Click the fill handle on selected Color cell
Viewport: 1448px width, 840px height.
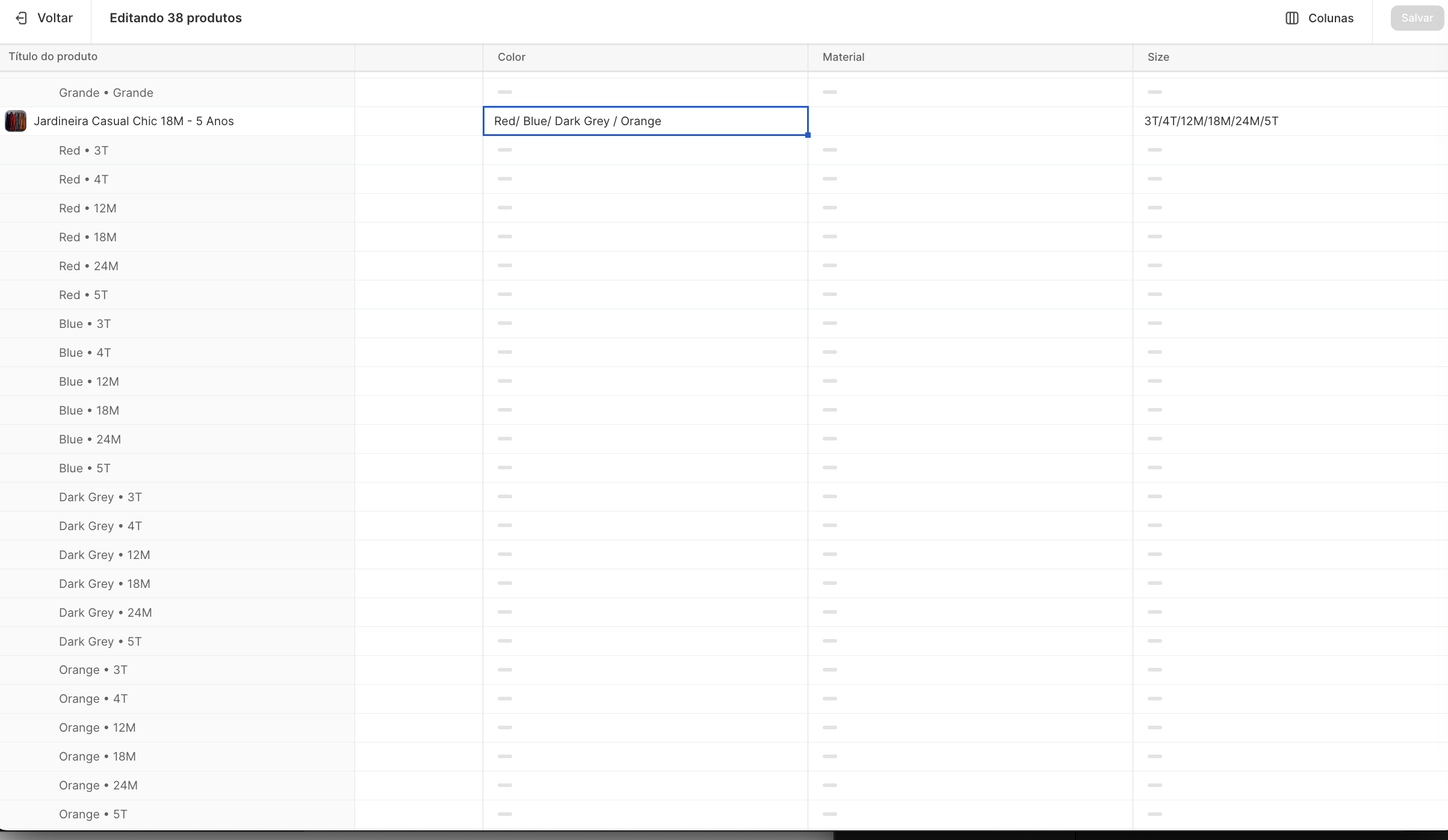[x=808, y=135]
